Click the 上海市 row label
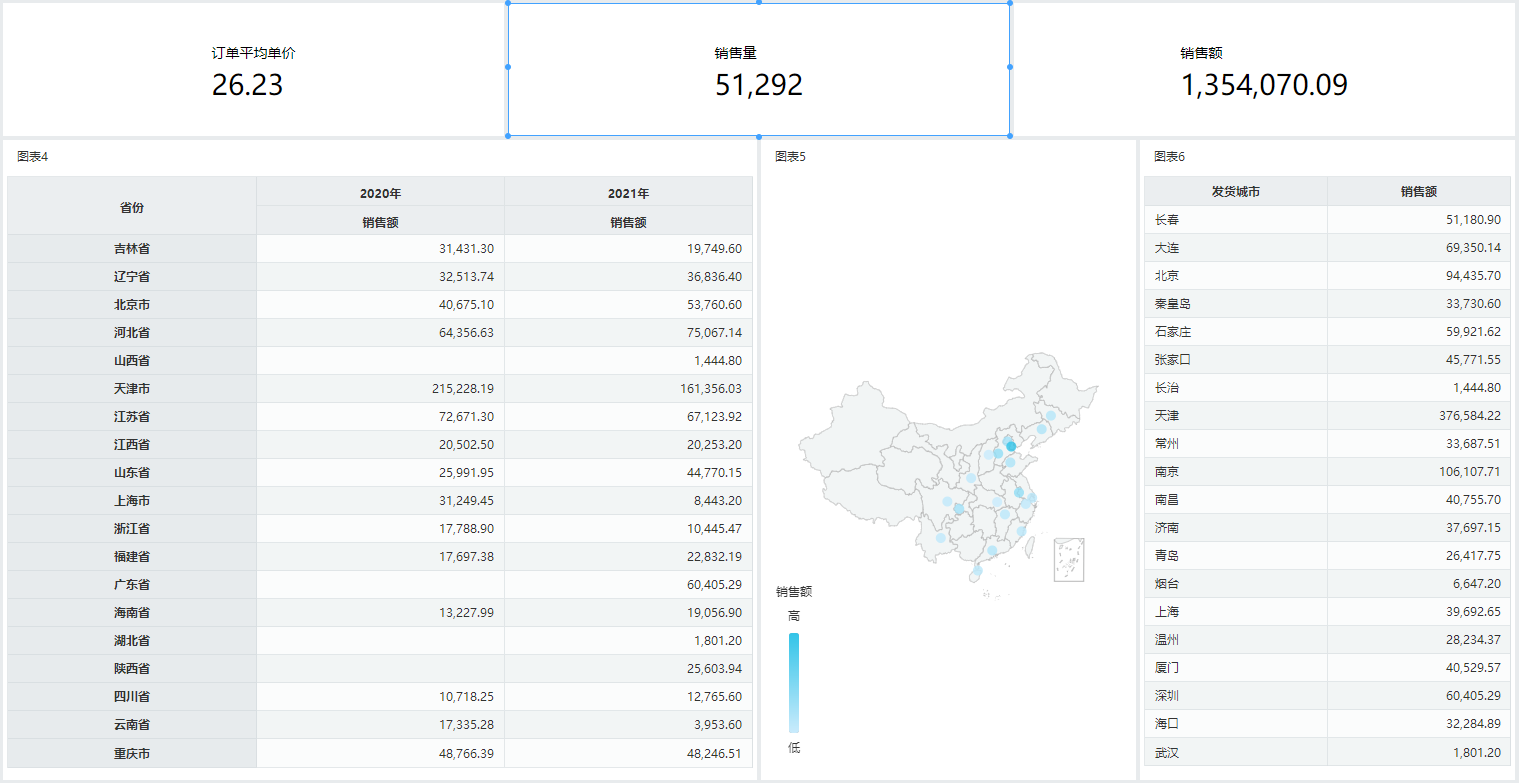1519x783 pixels. 132,500
